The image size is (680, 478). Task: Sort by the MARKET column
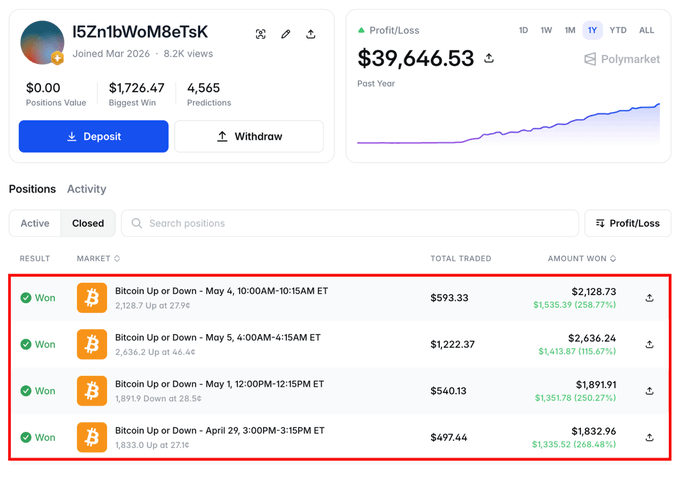click(x=98, y=259)
